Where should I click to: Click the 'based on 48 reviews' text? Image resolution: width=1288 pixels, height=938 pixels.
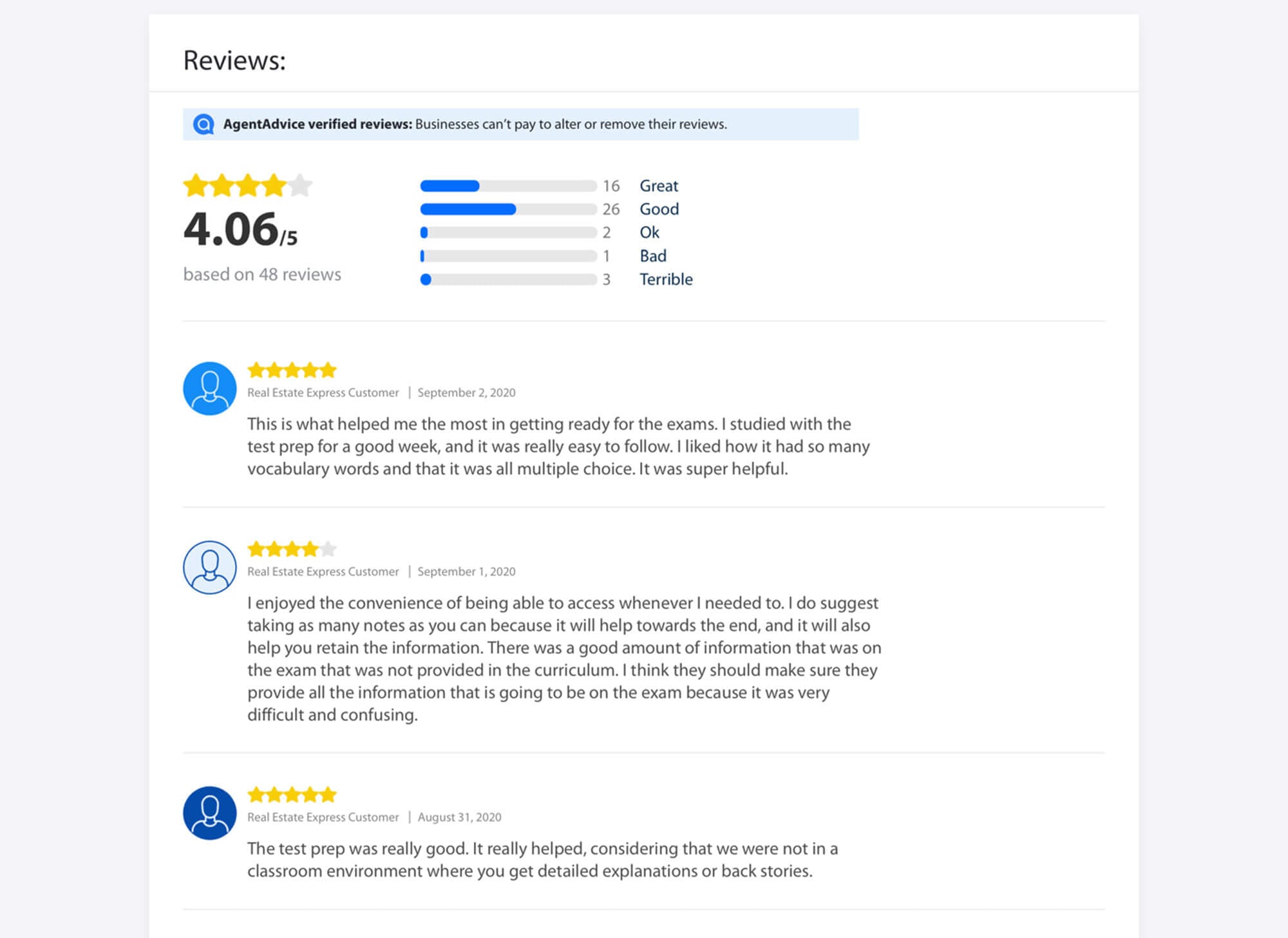pos(262,274)
